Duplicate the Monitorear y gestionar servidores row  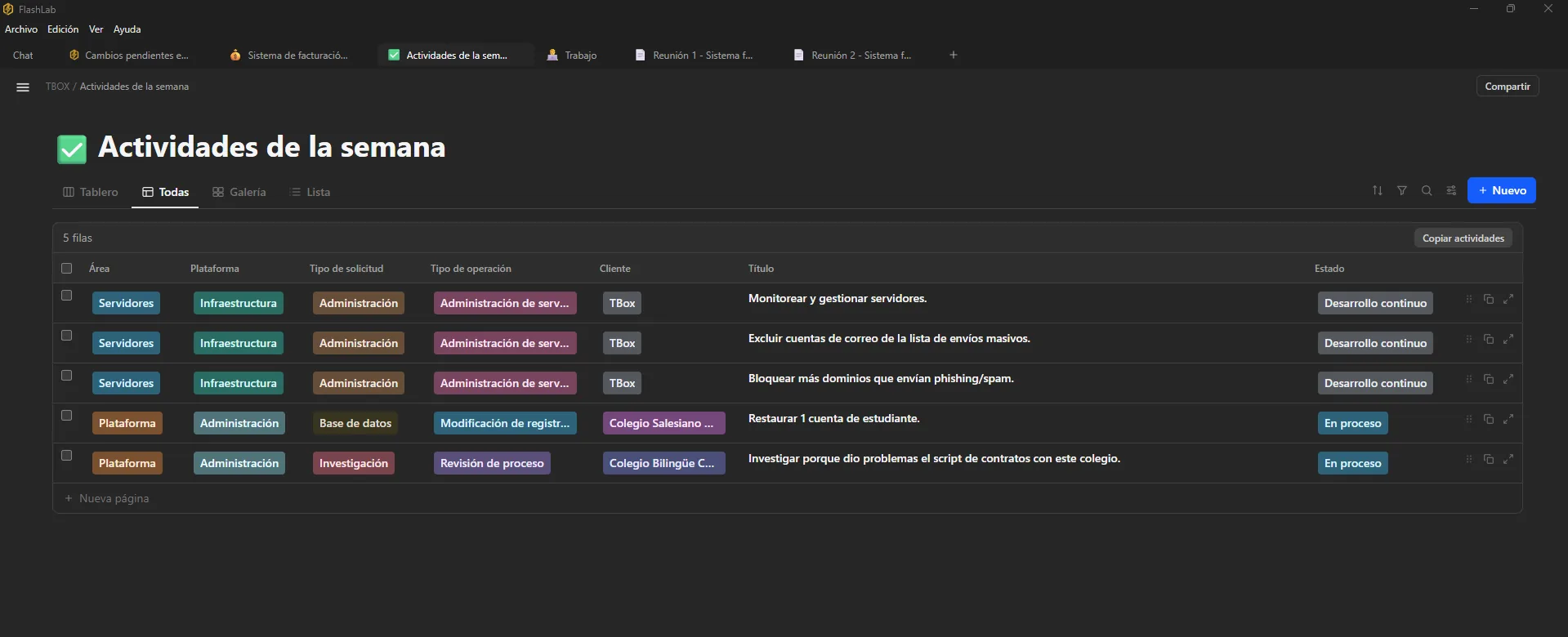(x=1489, y=299)
